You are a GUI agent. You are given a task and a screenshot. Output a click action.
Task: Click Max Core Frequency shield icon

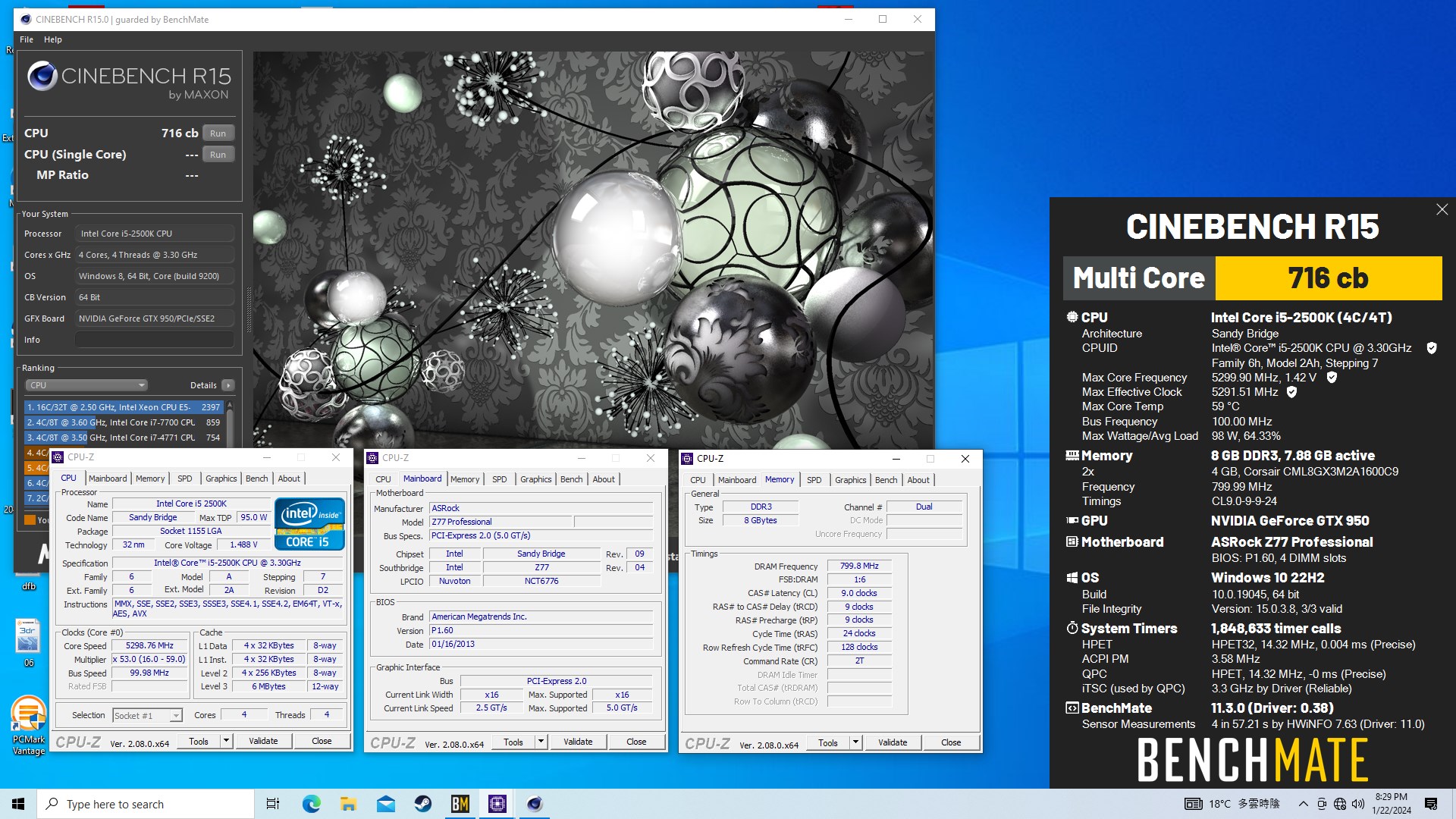click(x=1332, y=377)
